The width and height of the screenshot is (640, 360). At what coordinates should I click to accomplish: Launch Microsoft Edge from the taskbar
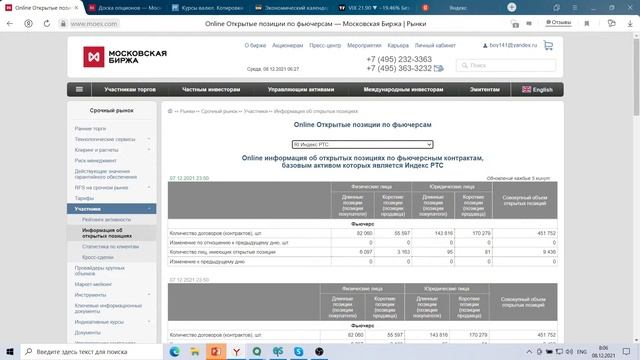[x=175, y=351]
